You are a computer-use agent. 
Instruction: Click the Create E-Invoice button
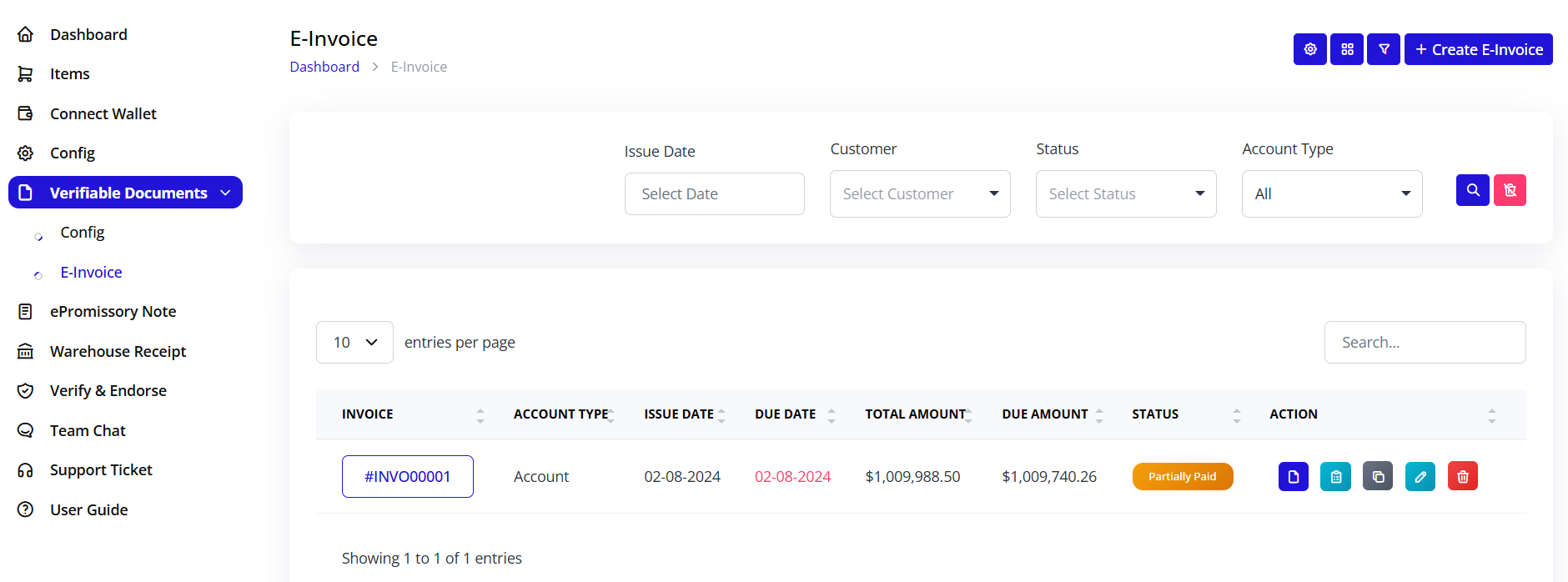click(x=1478, y=49)
